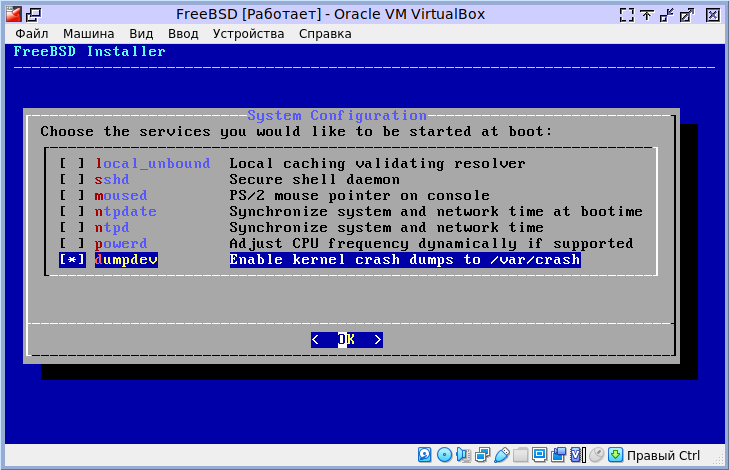This screenshot has height=470, width=729.
Task: Click the video recording status icon
Action: coord(558,455)
